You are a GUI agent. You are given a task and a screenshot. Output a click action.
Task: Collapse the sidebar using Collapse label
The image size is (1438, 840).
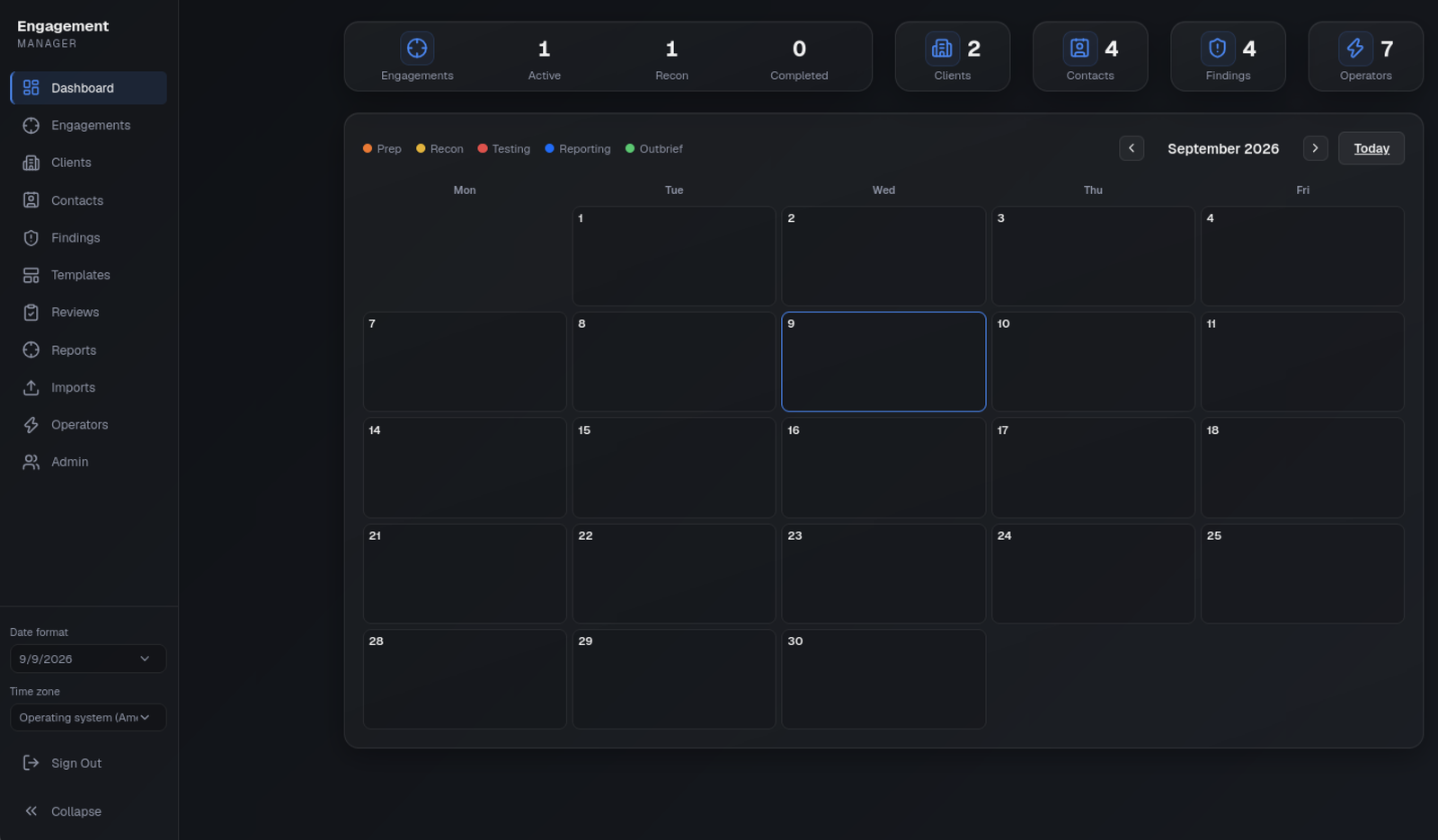(76, 811)
